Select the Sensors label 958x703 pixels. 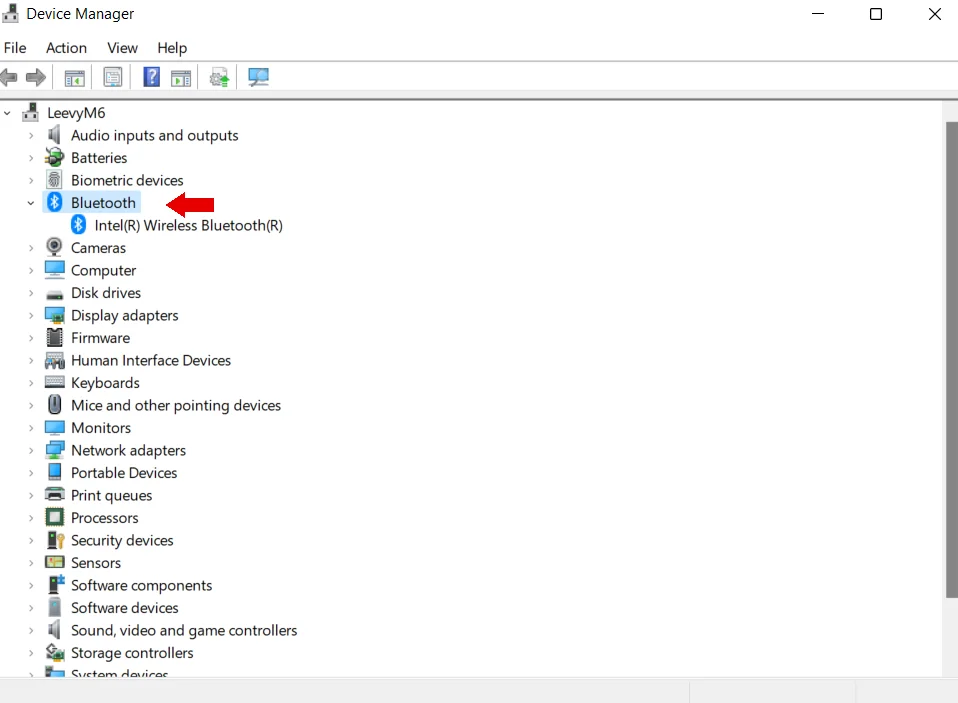coord(96,563)
